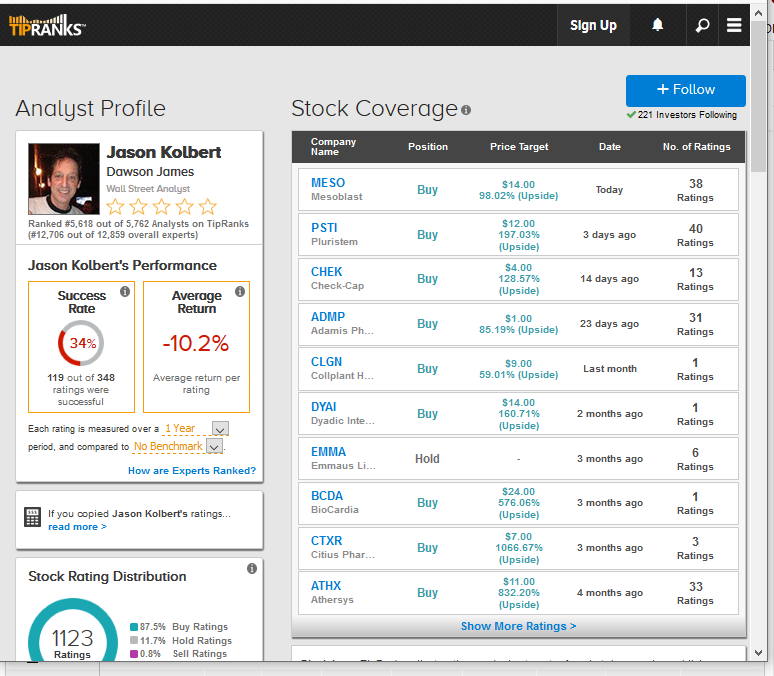Click the success rate circular gauge
Image resolution: width=774 pixels, height=676 pixels.
(82, 344)
